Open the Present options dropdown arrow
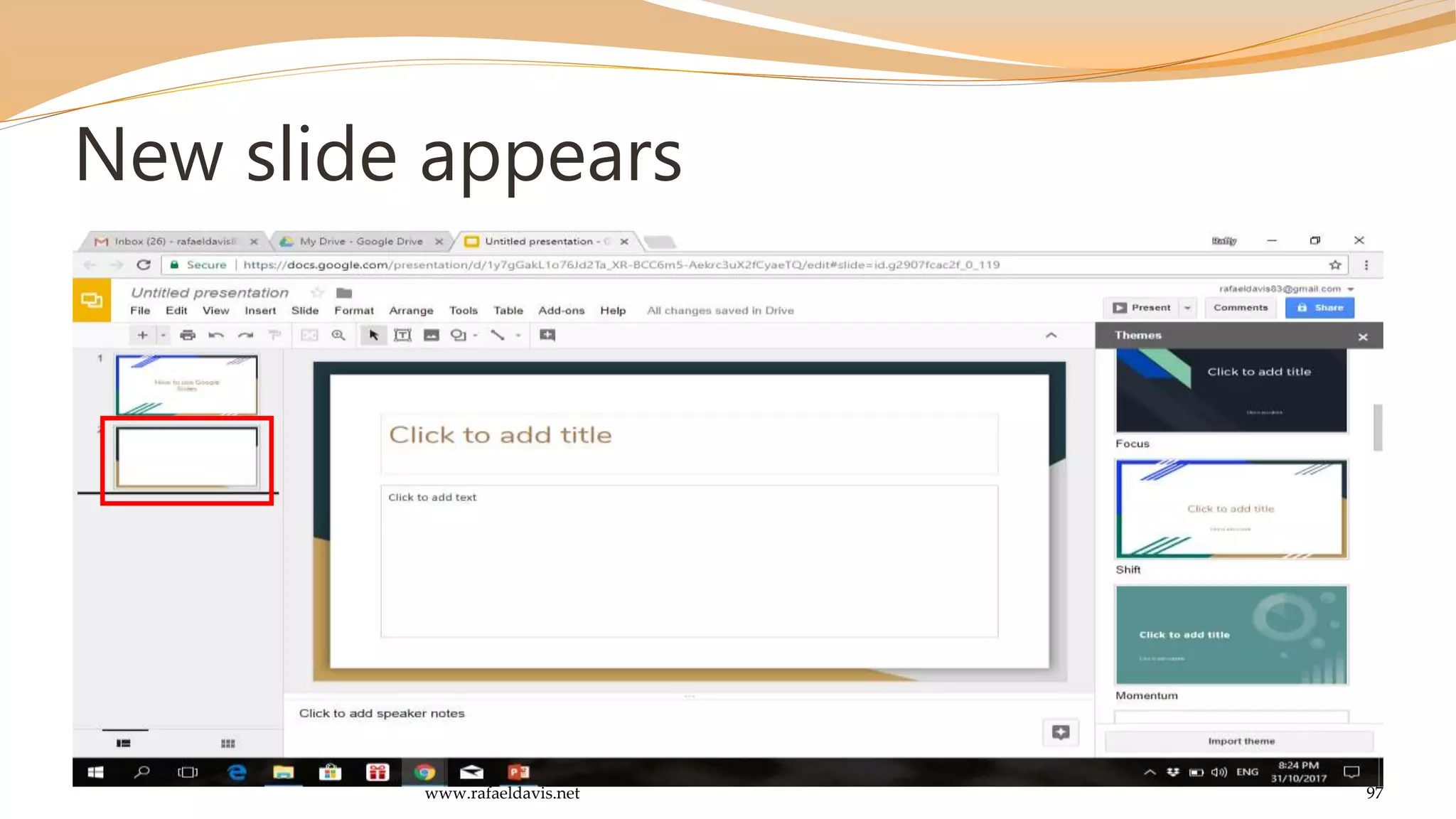Screen dimensions: 1456x819 [x=1187, y=308]
